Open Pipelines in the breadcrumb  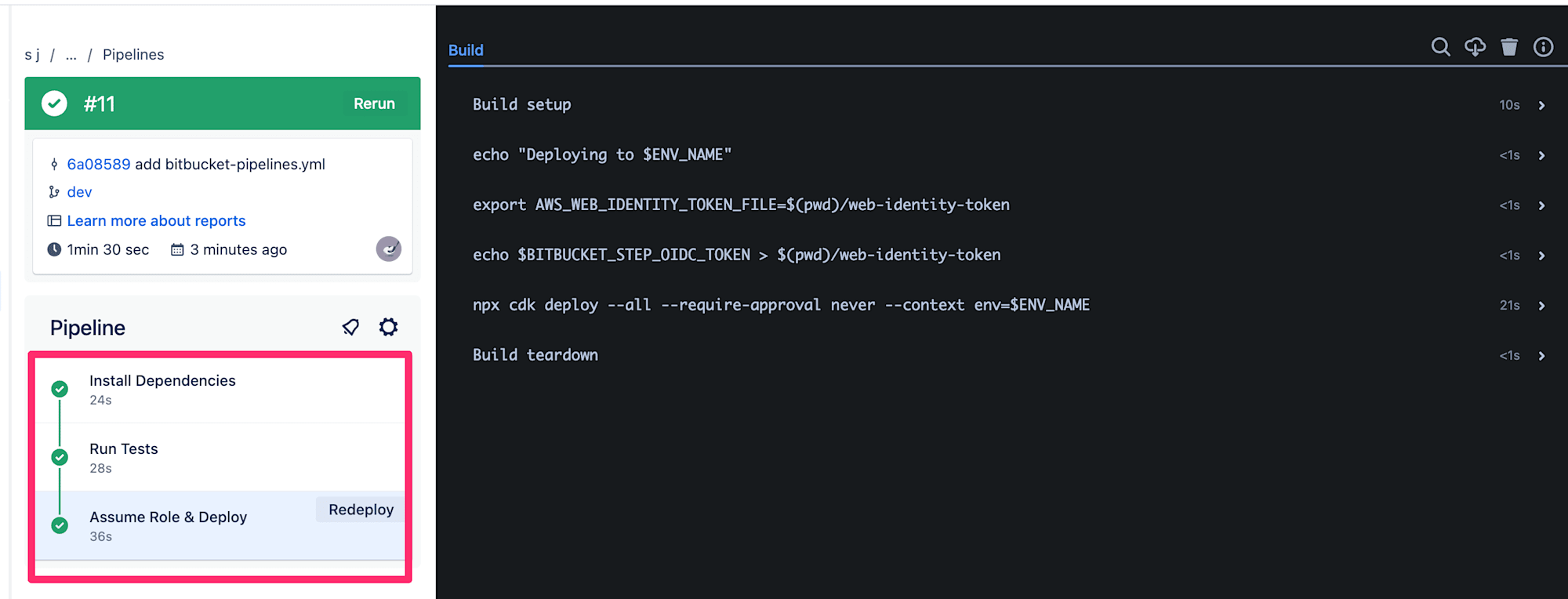(133, 55)
